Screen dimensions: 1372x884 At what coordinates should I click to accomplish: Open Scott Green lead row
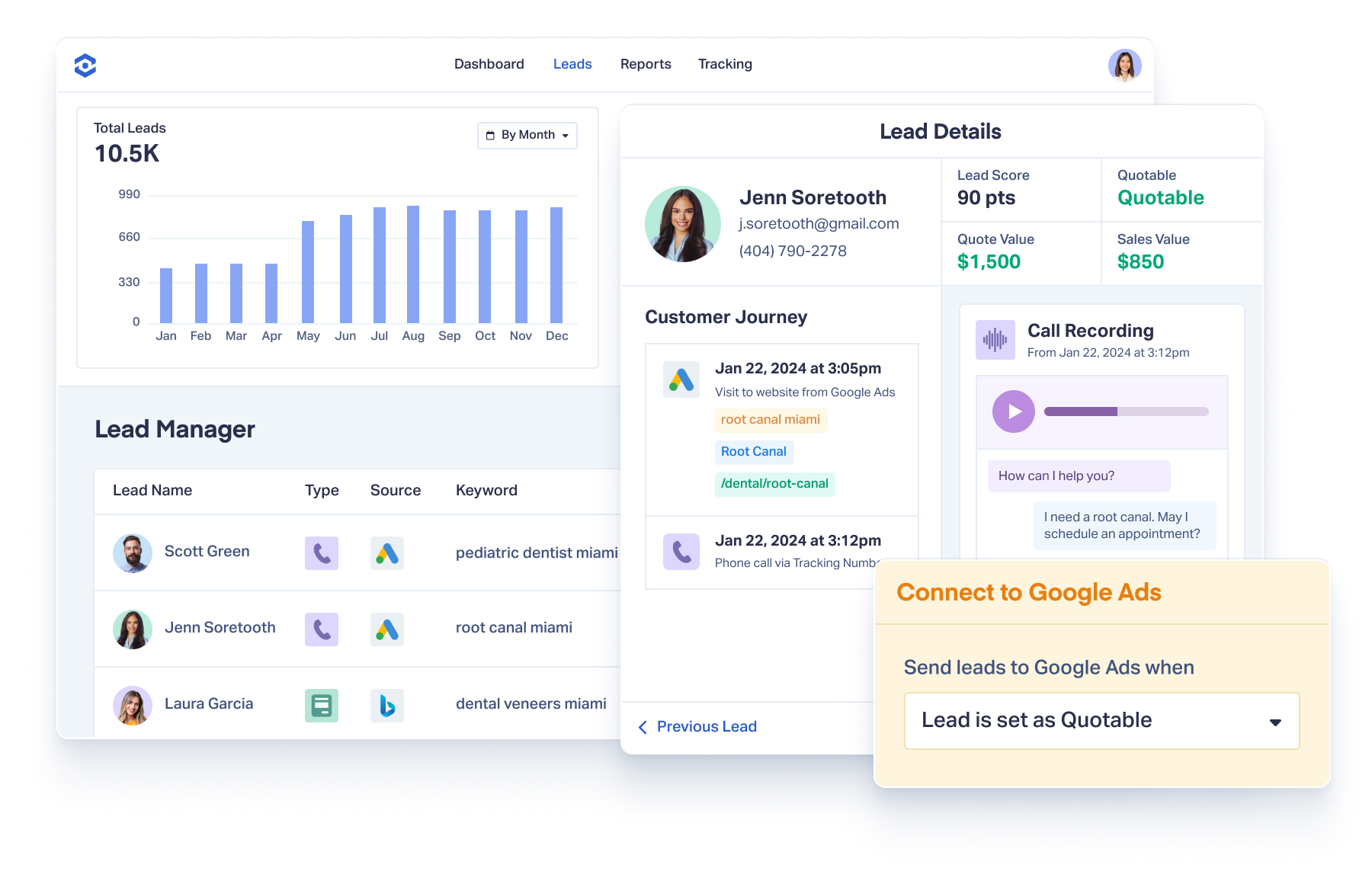[357, 552]
